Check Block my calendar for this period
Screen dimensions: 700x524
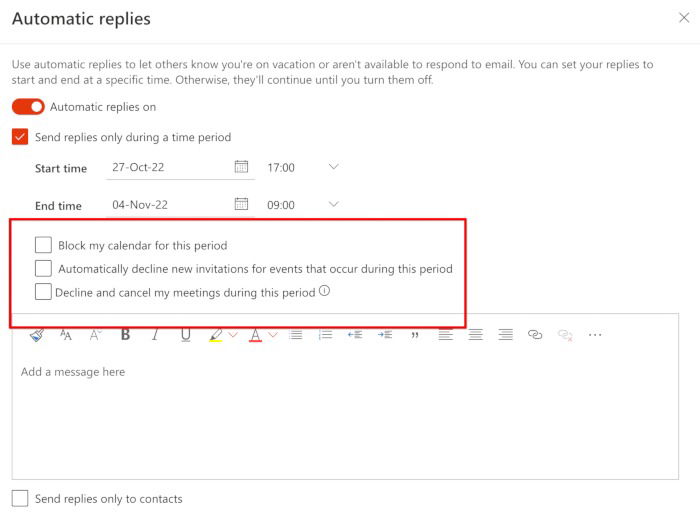[x=43, y=245]
